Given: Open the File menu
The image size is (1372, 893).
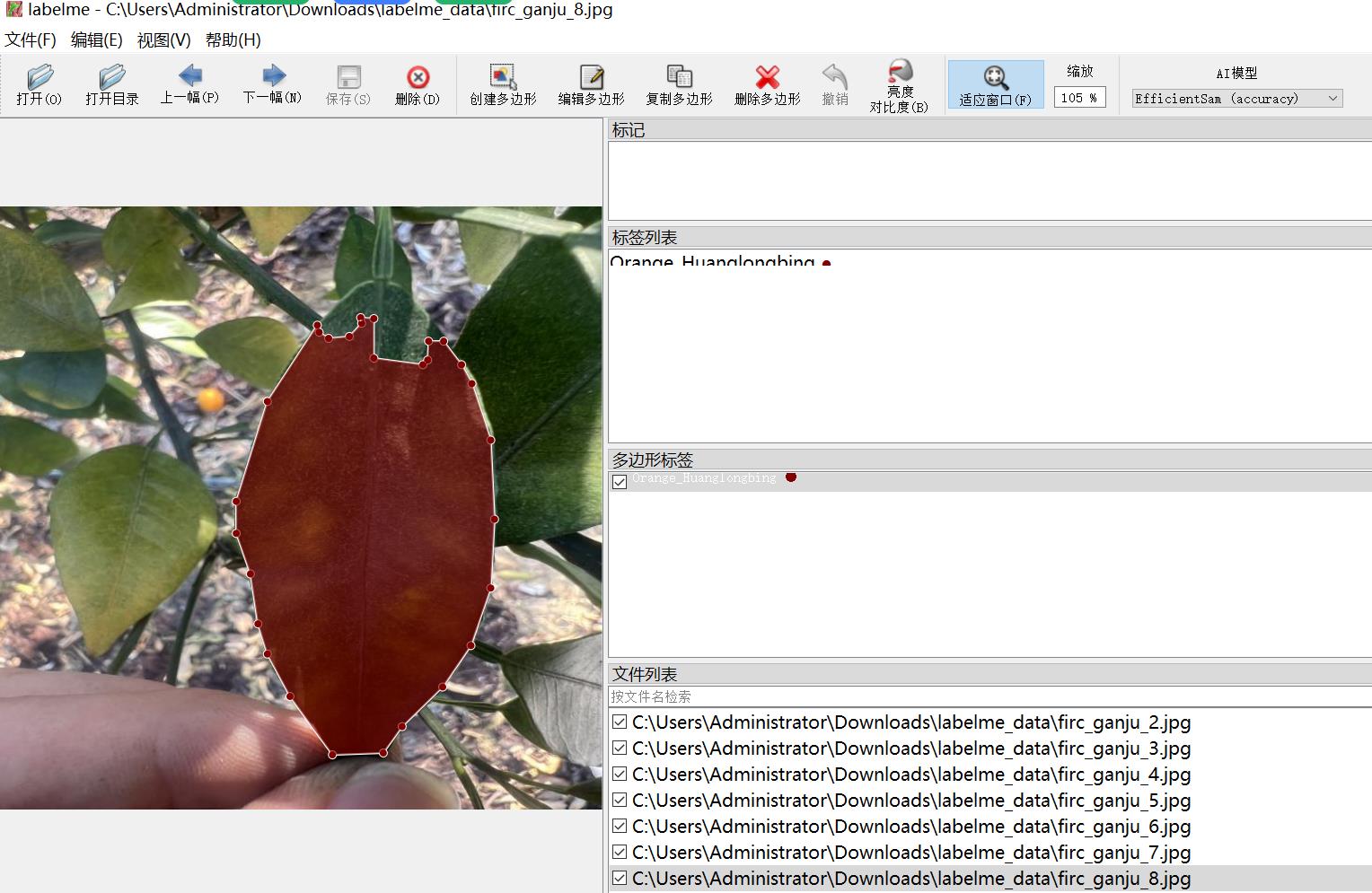Looking at the screenshot, I should pos(31,40).
